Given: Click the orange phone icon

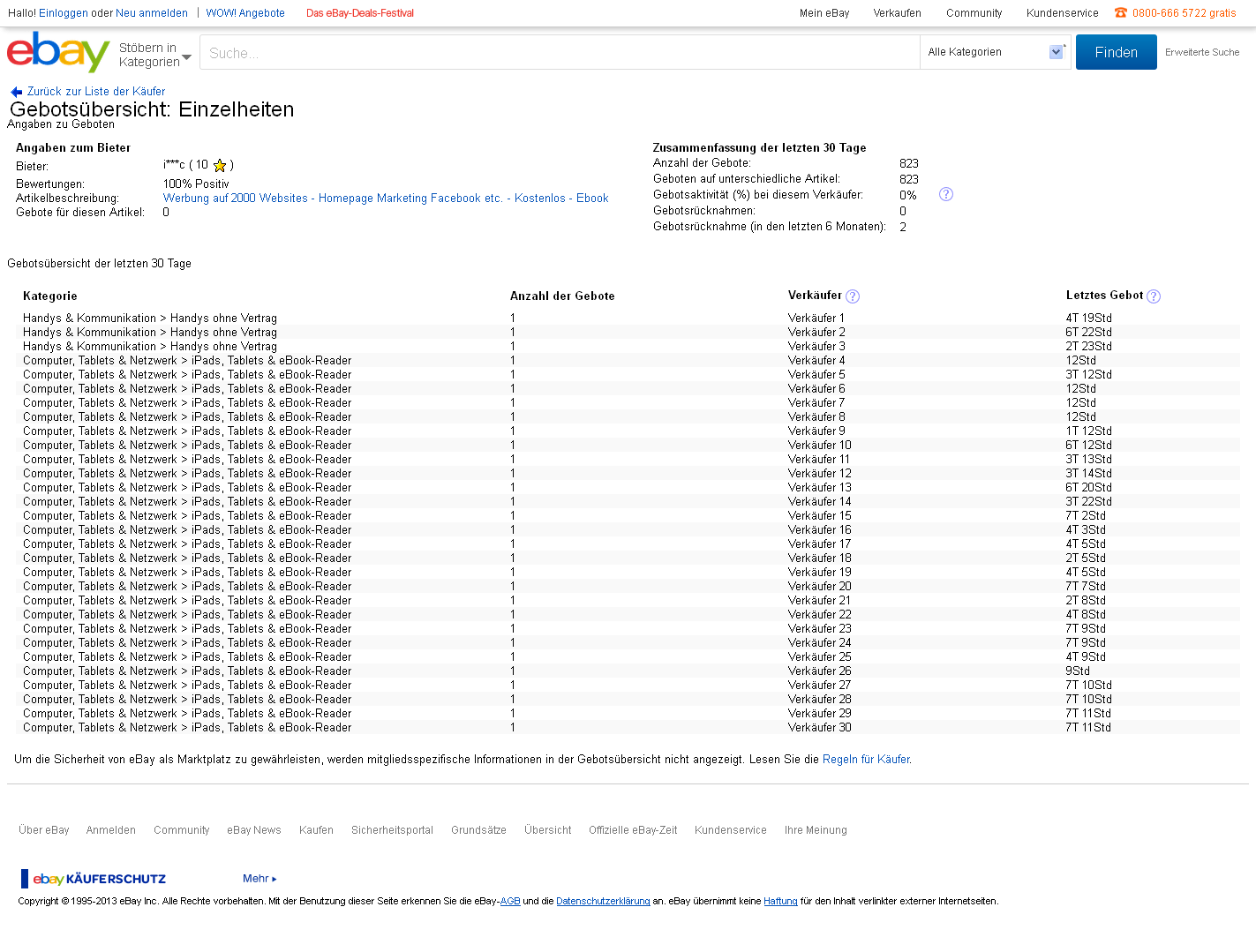Looking at the screenshot, I should (1121, 13).
